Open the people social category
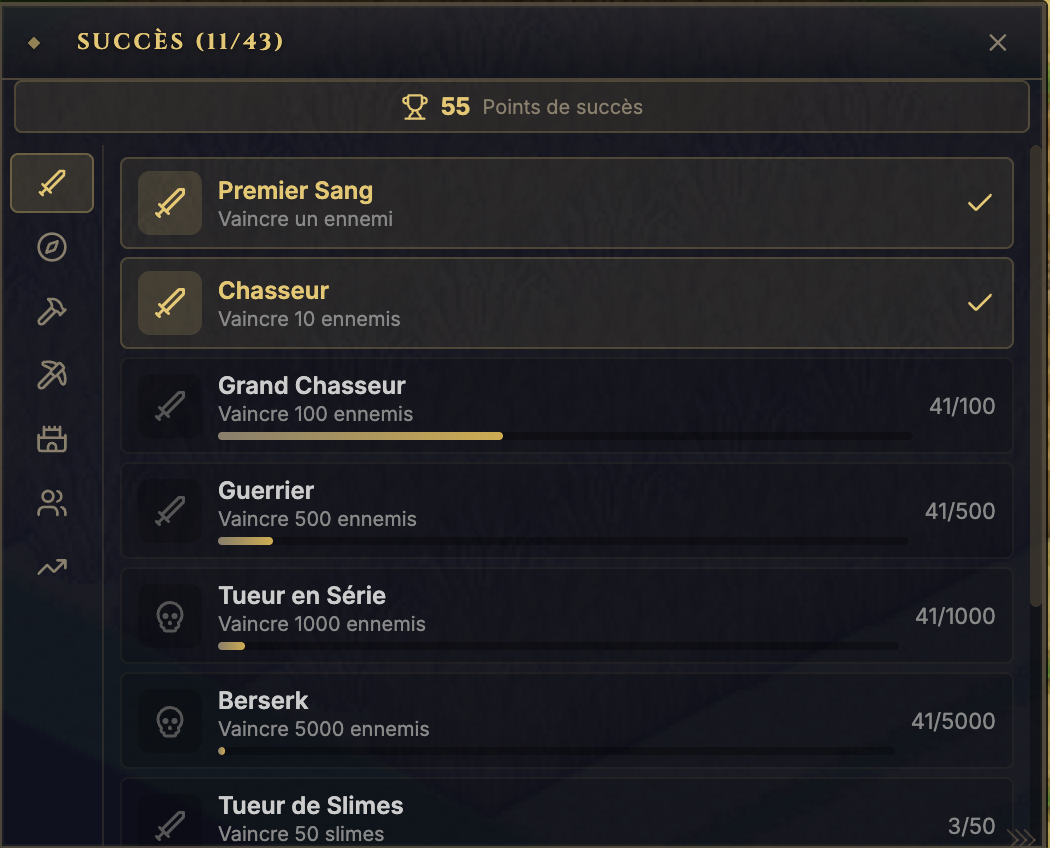The width and height of the screenshot is (1050, 848). (x=52, y=503)
